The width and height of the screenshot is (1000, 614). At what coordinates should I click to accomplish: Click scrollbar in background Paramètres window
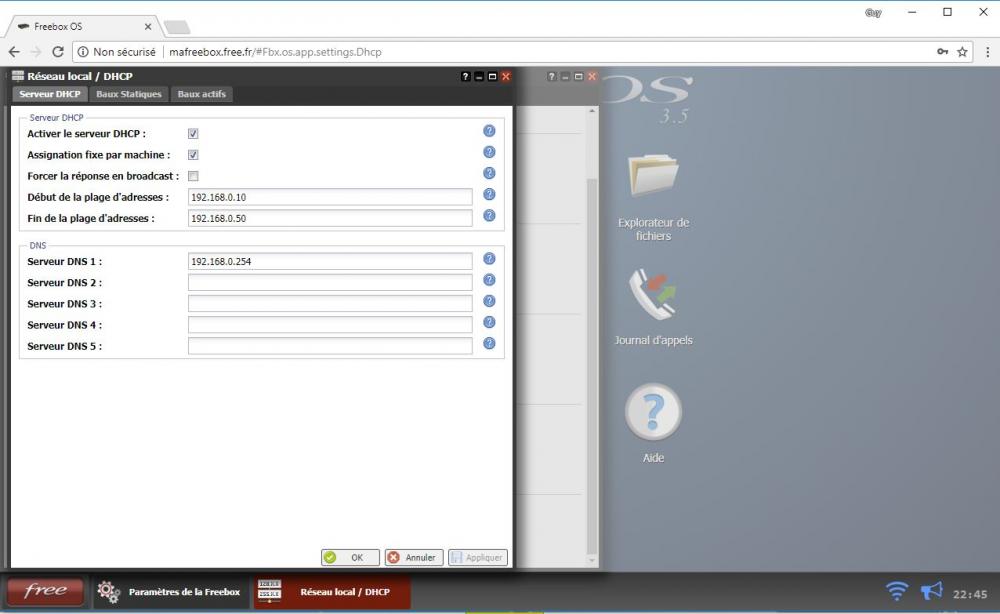[592, 367]
